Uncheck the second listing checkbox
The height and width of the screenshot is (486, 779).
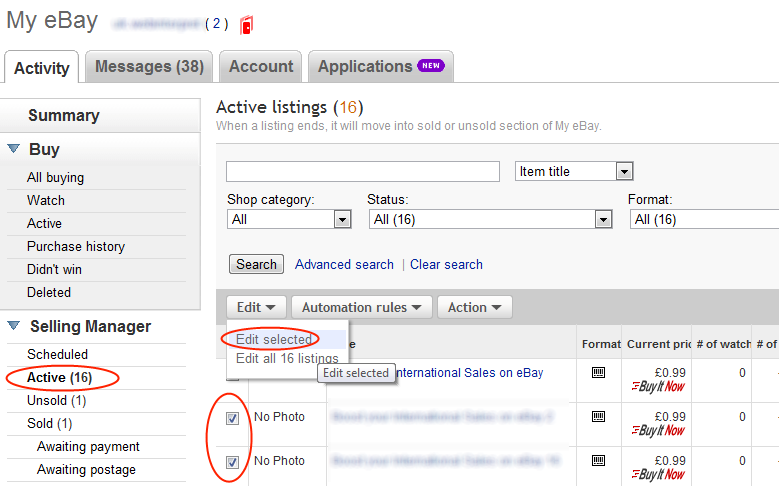[x=232, y=418]
